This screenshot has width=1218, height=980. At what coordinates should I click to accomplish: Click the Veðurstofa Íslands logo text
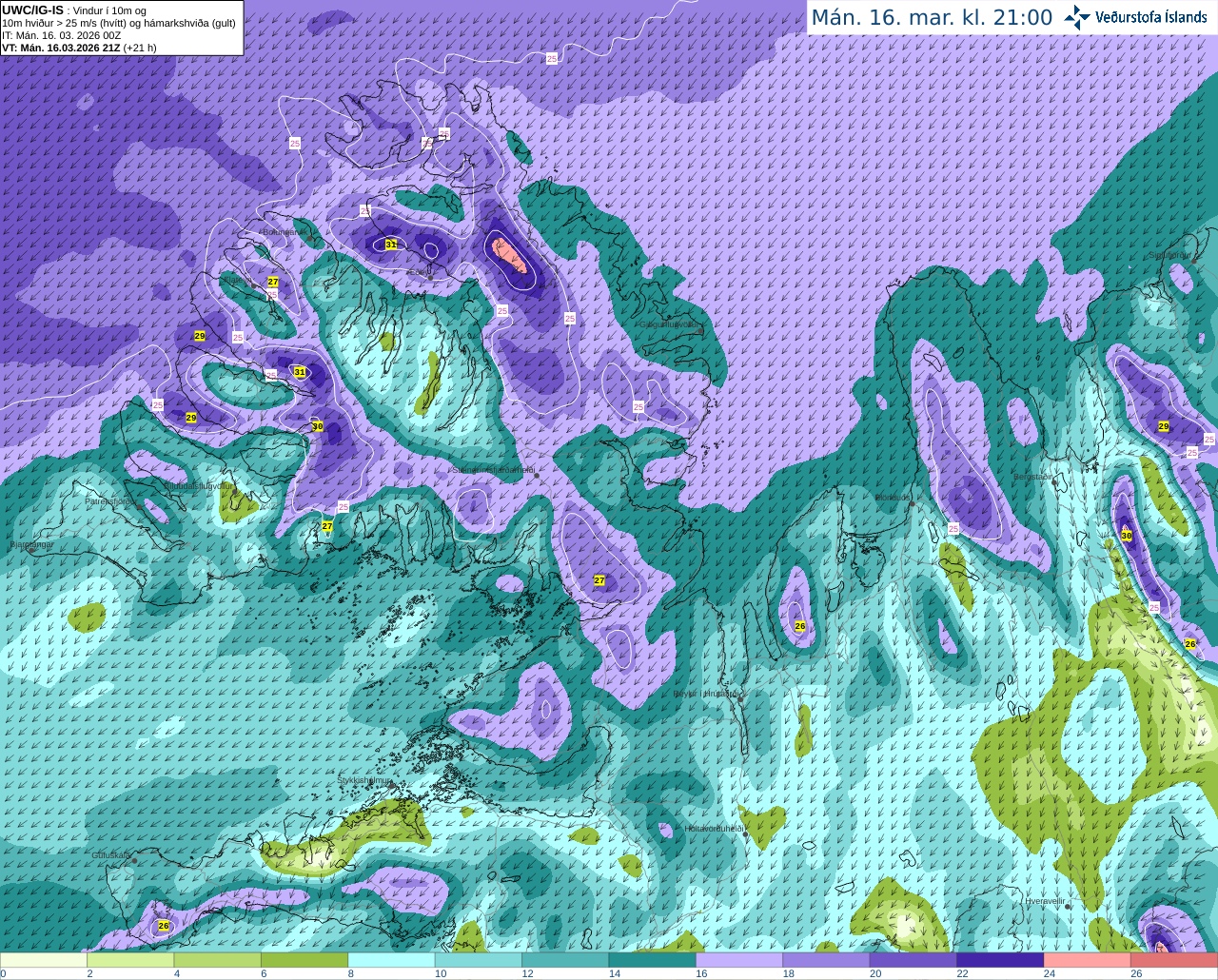tap(1151, 17)
